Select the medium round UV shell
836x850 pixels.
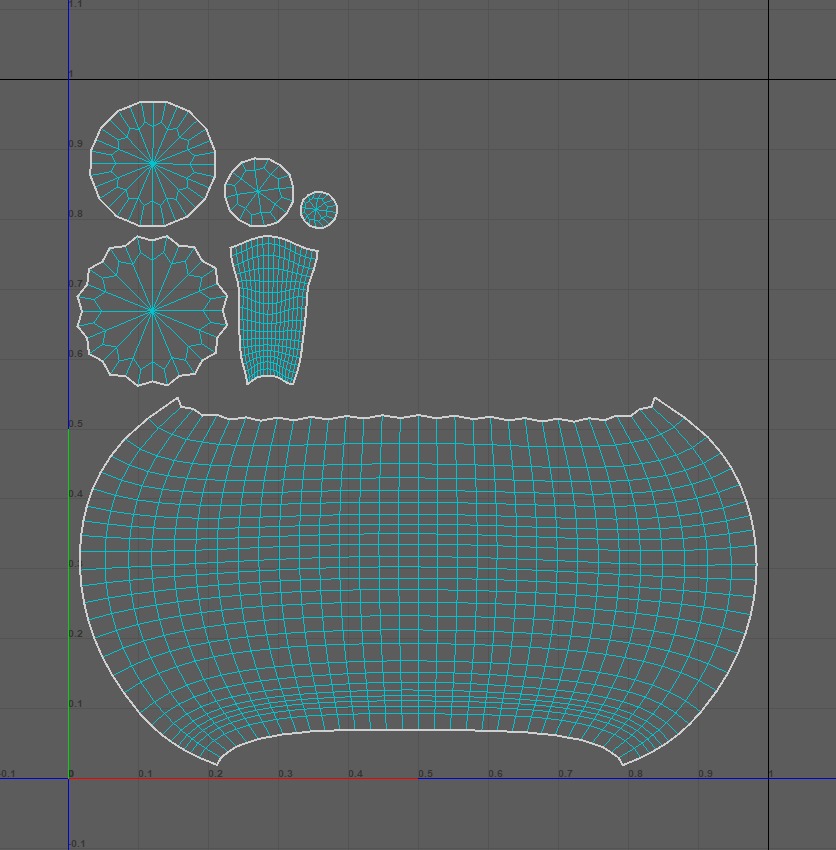point(259,192)
